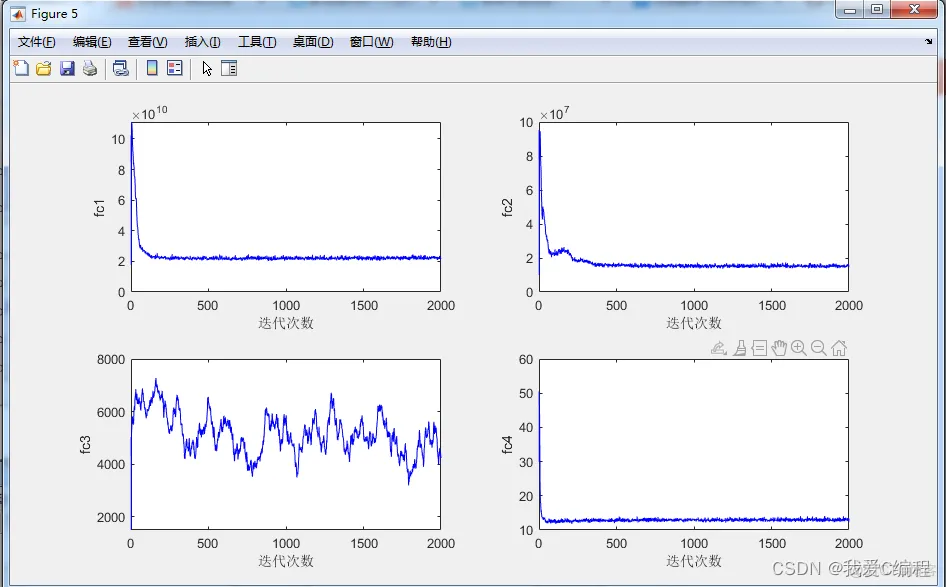
Task: Open the axes export dropdown icon
Action: [x=719, y=348]
